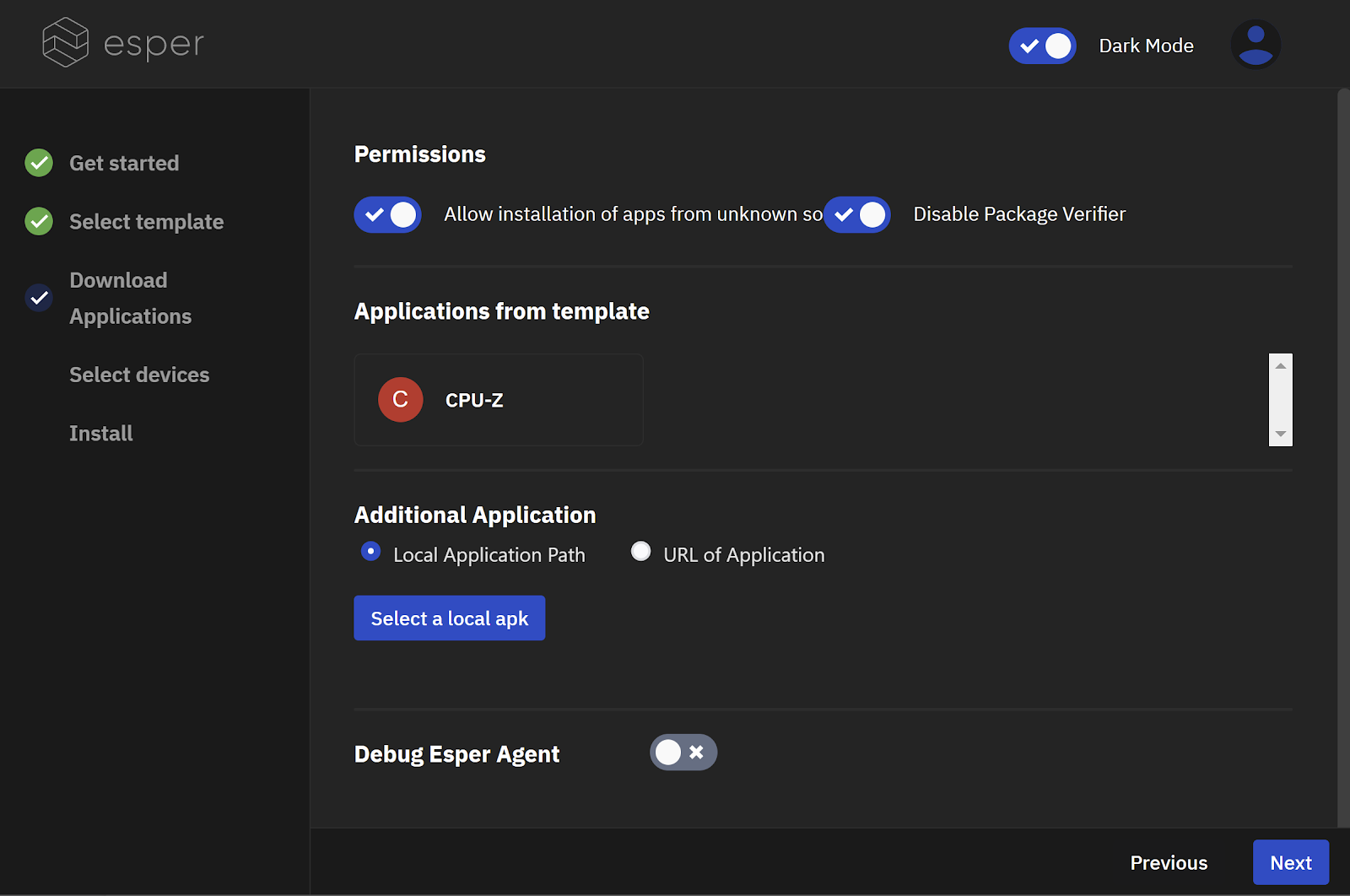Go back using Previous
The image size is (1350, 896).
pos(1169,861)
